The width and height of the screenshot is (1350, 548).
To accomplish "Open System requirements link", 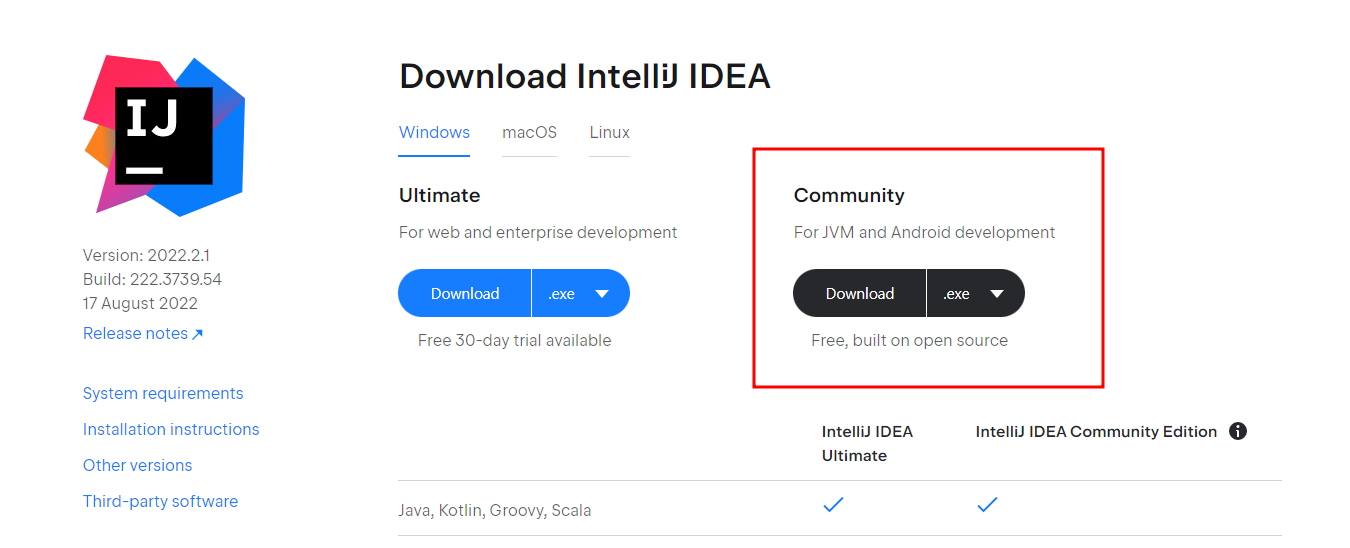I will [163, 393].
